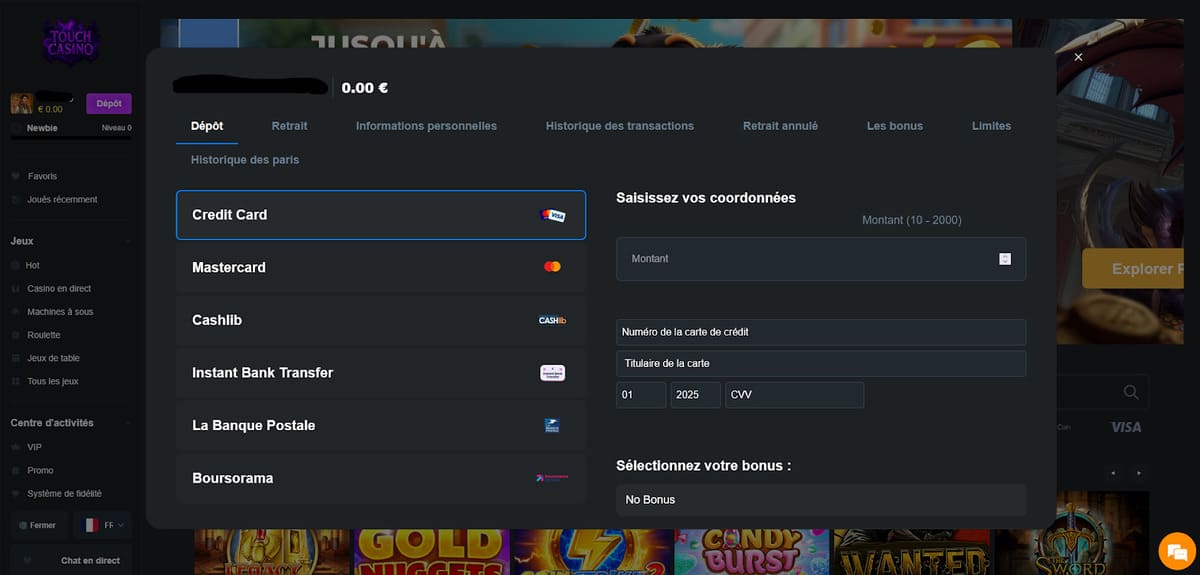Close the deposit dialog with X
The image size is (1200, 575).
point(1078,58)
